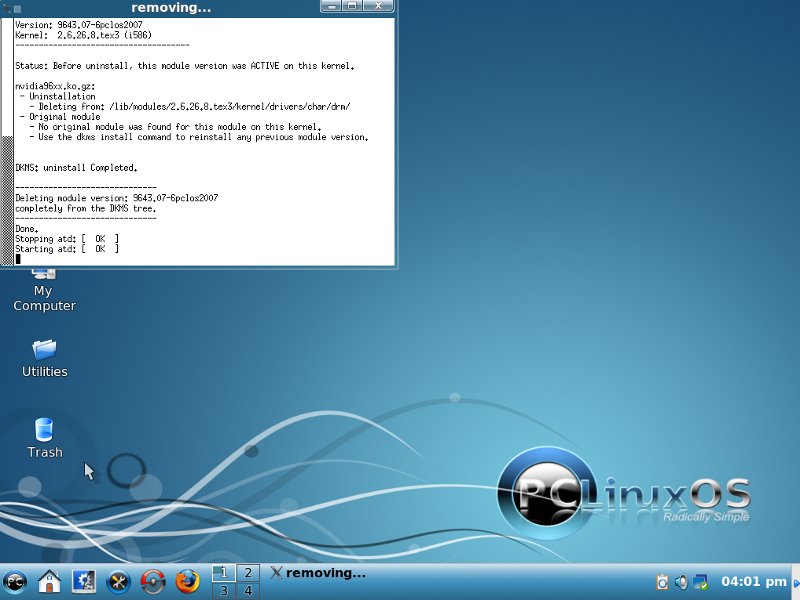Click the "removing..." taskbar window entry
Viewport: 800px width, 600px height.
tap(318, 573)
